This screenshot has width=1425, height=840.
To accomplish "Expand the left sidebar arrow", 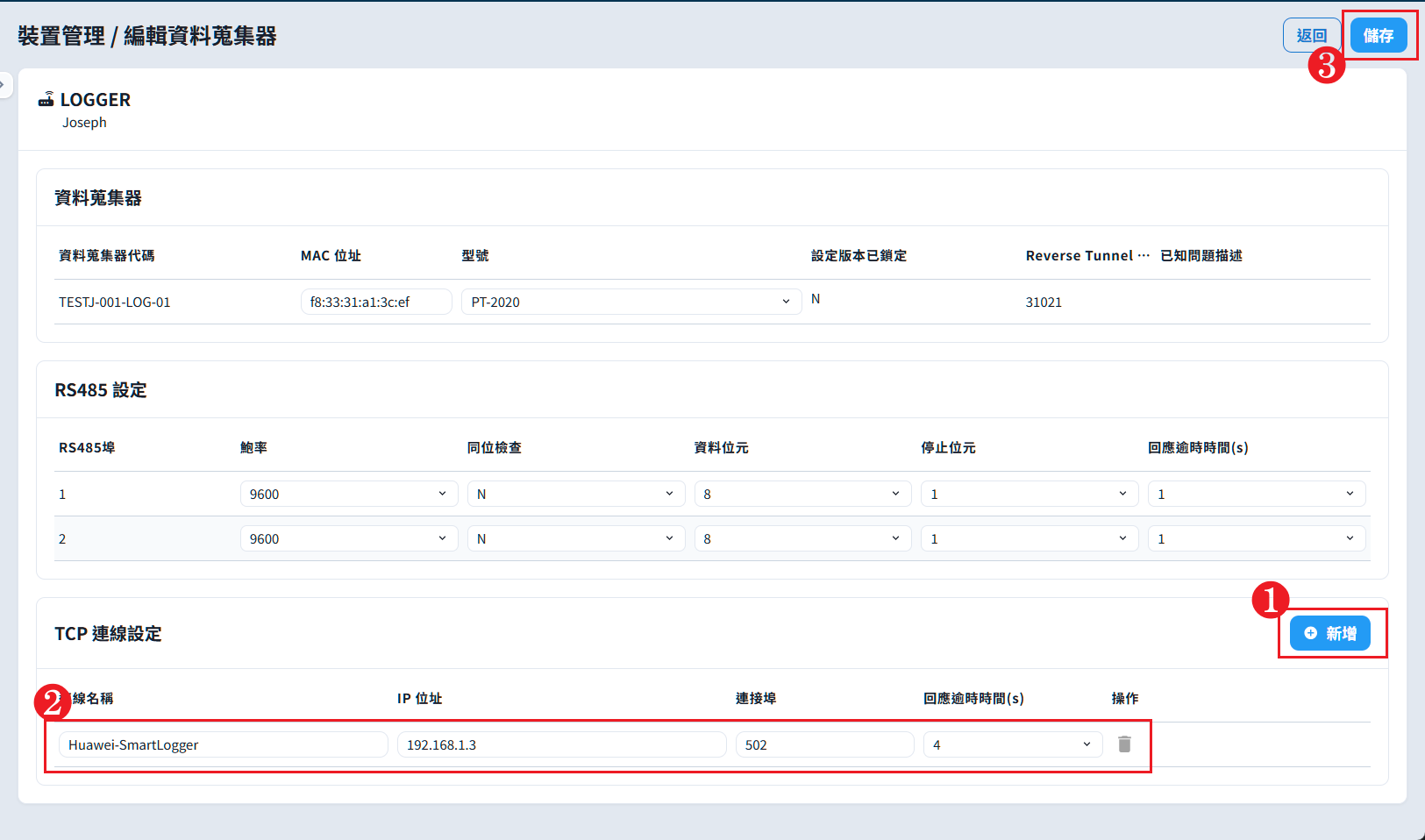I will (x=4, y=85).
